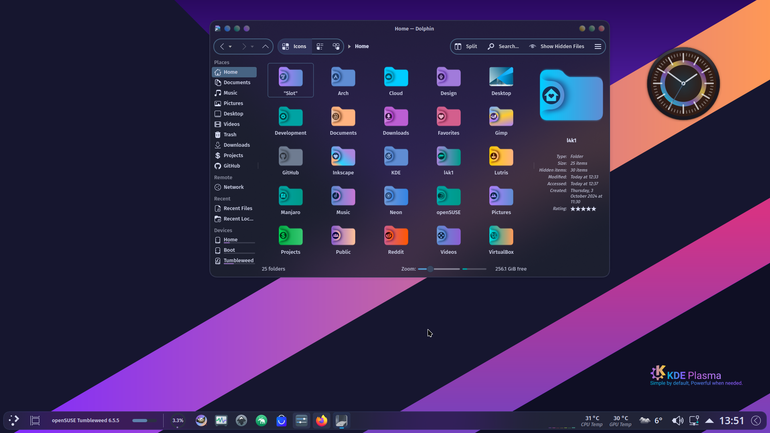
Task: Click the CPU Temp readout
Action: 592,421
